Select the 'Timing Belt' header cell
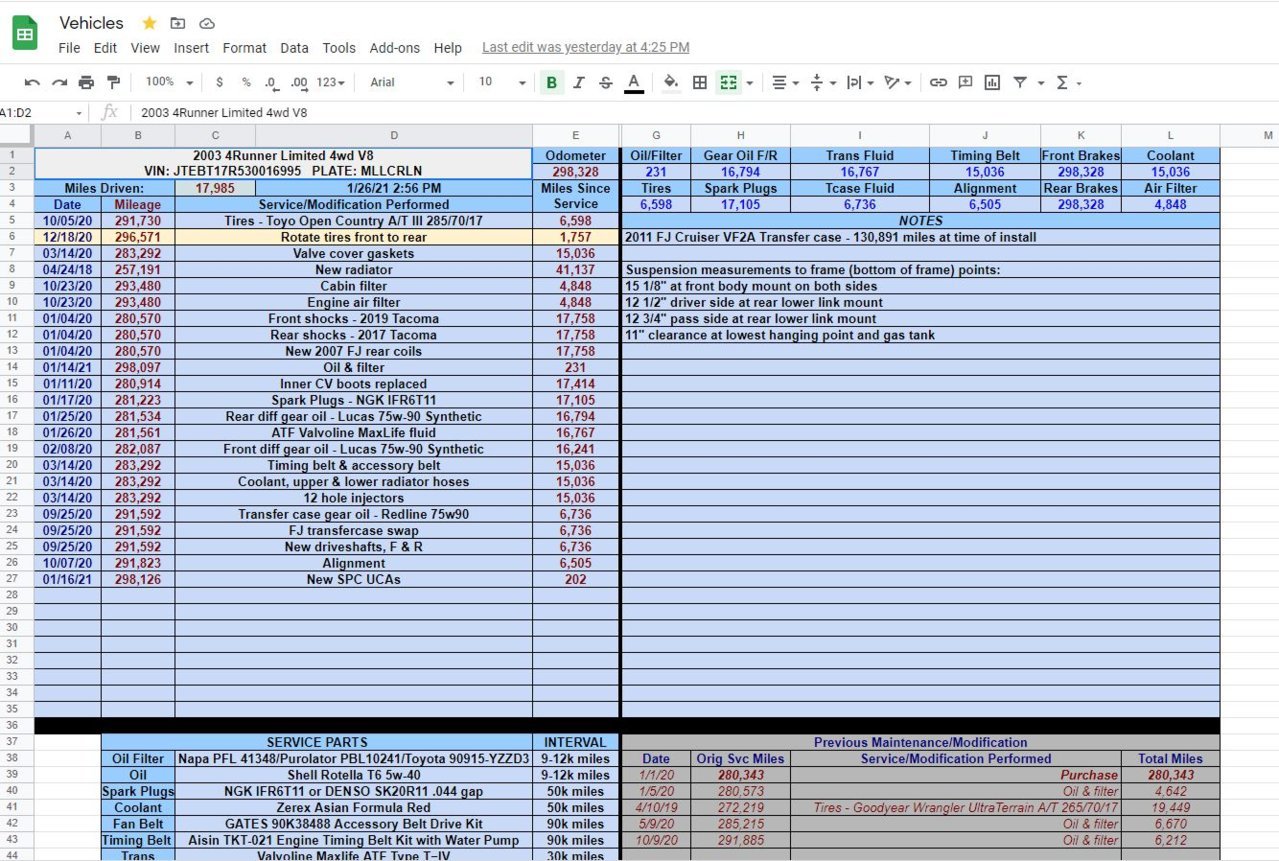The width and height of the screenshot is (1279, 861). click(985, 156)
